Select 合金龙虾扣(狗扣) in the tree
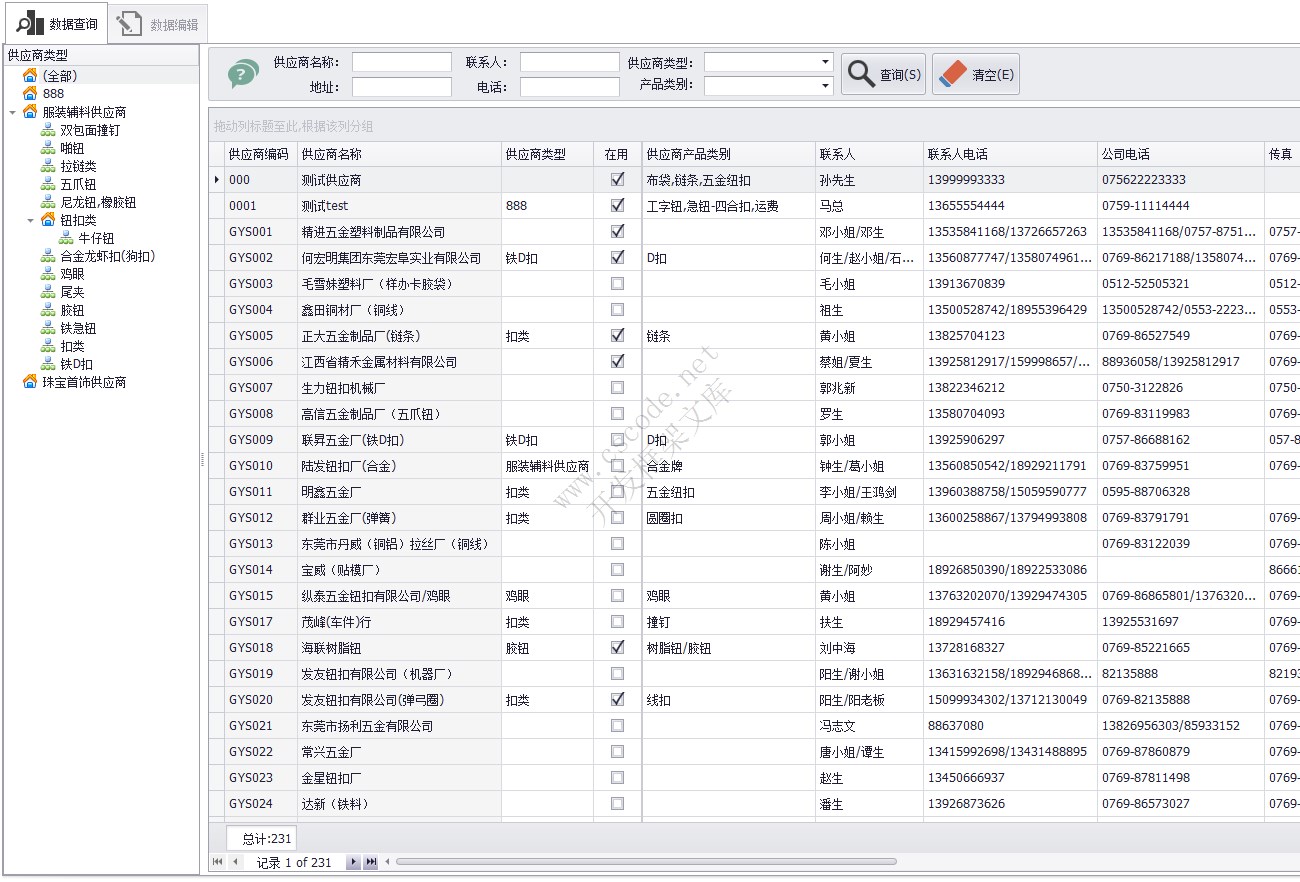1300x882 pixels. (x=108, y=256)
